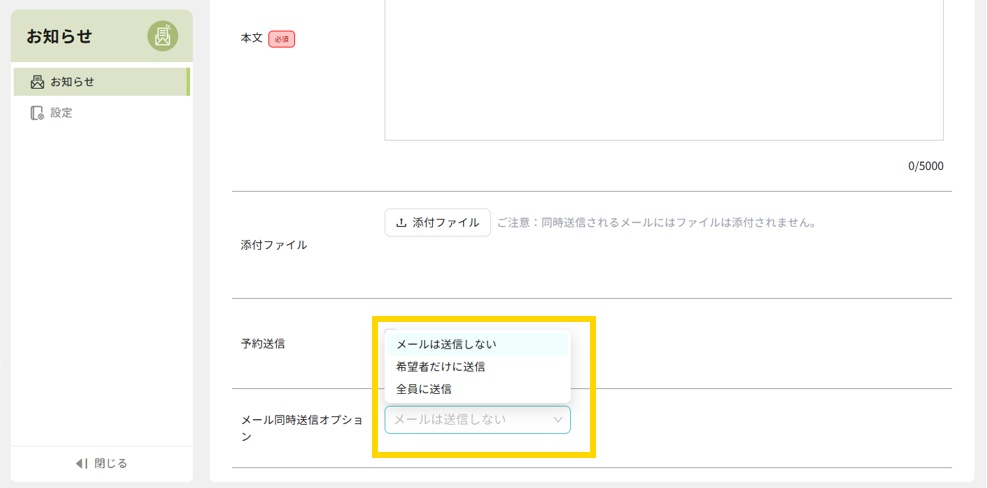Select メールは送信しない from the open dropdown list
Image resolution: width=987 pixels, height=488 pixels.
pyautogui.click(x=446, y=344)
